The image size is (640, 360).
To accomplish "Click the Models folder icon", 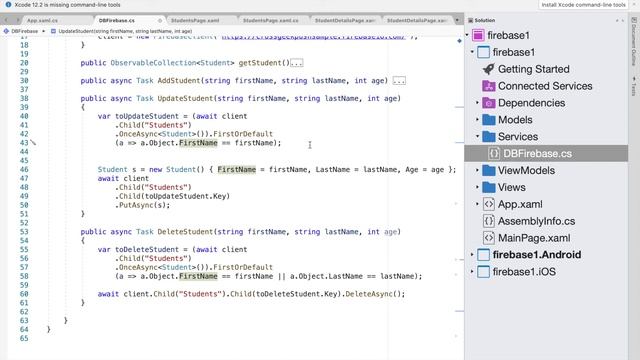I will pyautogui.click(x=489, y=120).
